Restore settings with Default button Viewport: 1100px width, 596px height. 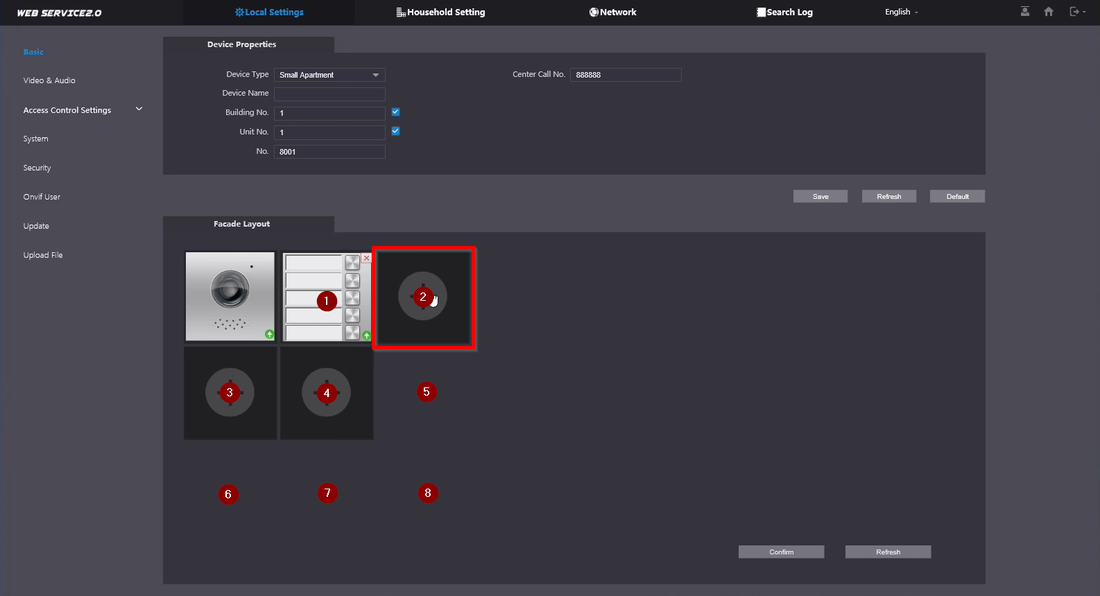pos(957,196)
